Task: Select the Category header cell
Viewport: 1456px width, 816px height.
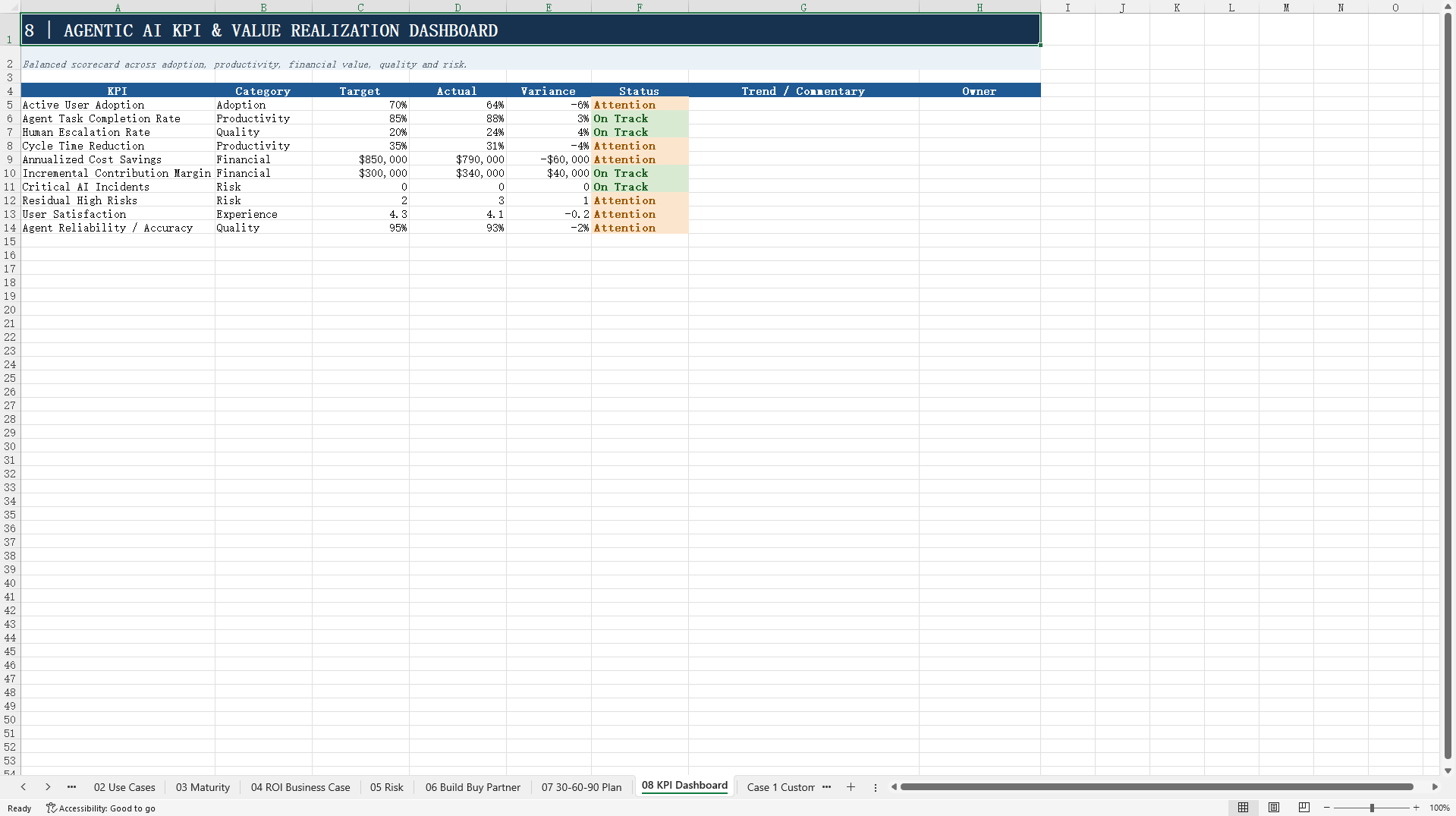Action: [x=263, y=91]
